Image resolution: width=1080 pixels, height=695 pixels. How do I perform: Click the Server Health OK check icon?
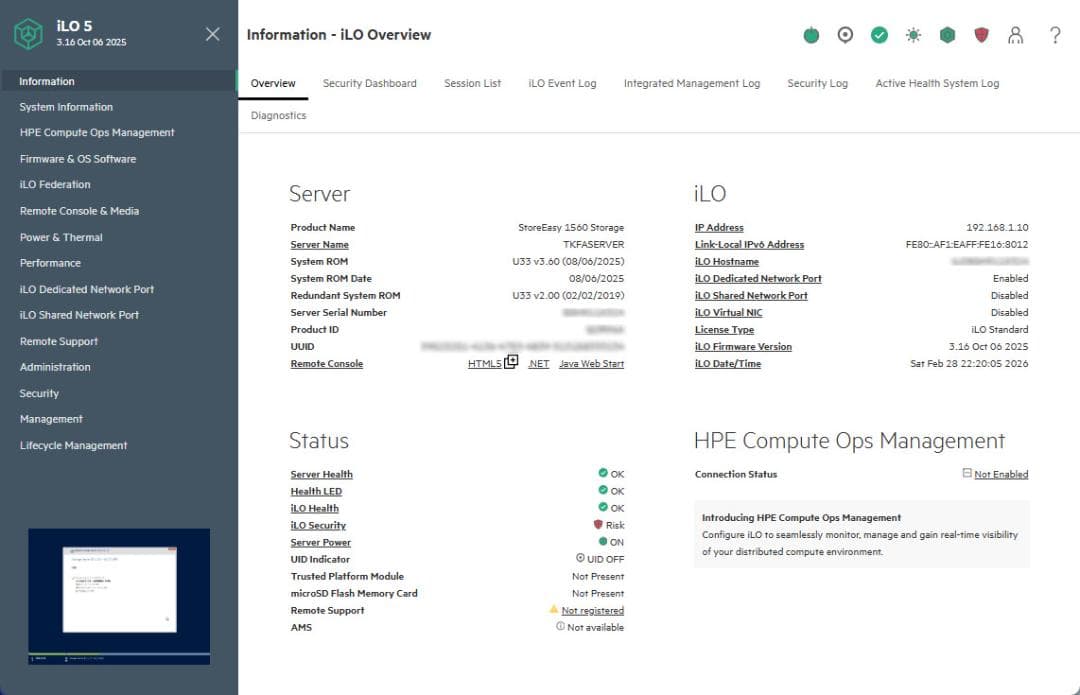pos(603,473)
